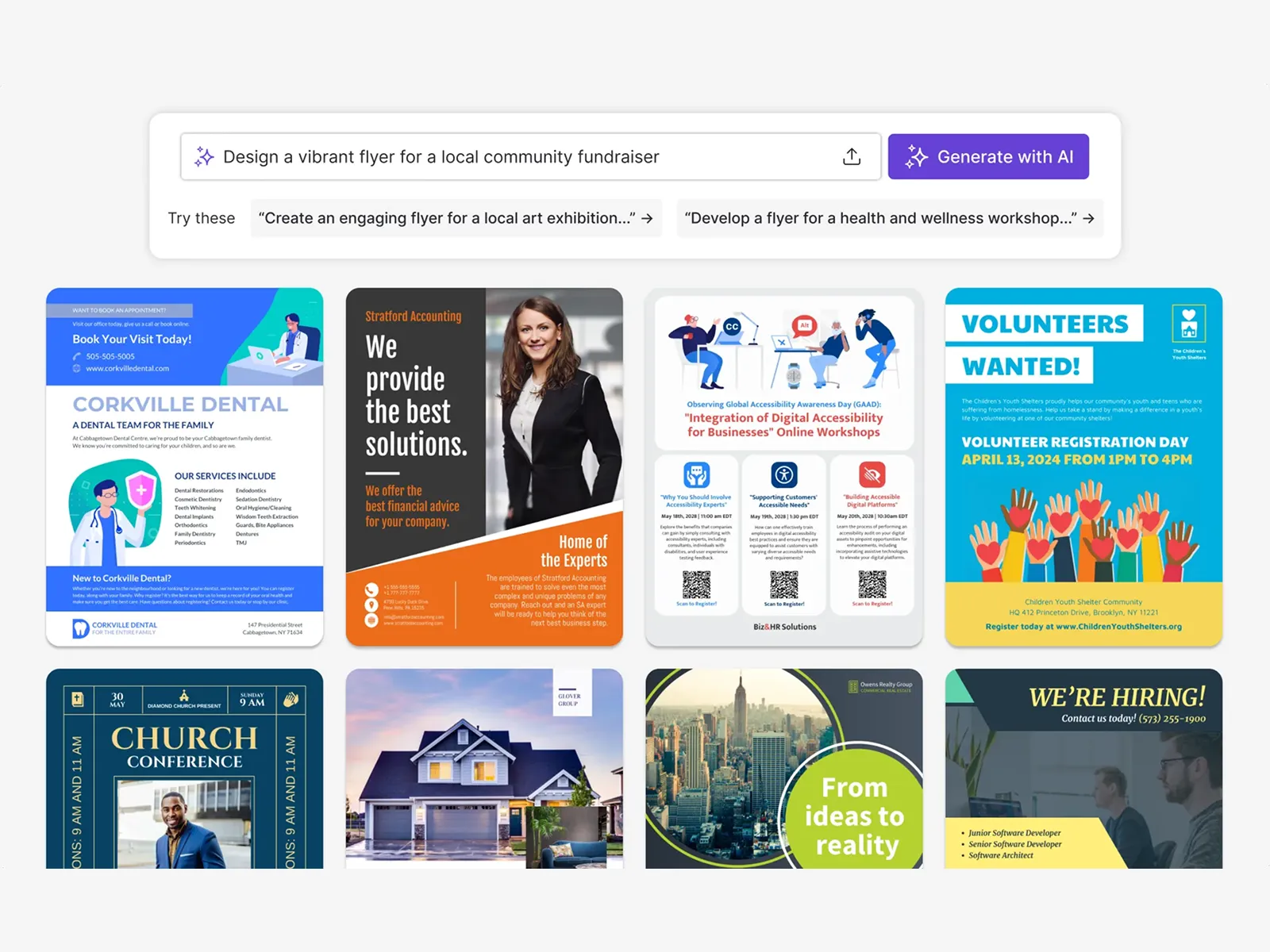The height and width of the screenshot is (952, 1270).
Task: Select the From ideas to reality template
Action: click(x=783, y=768)
